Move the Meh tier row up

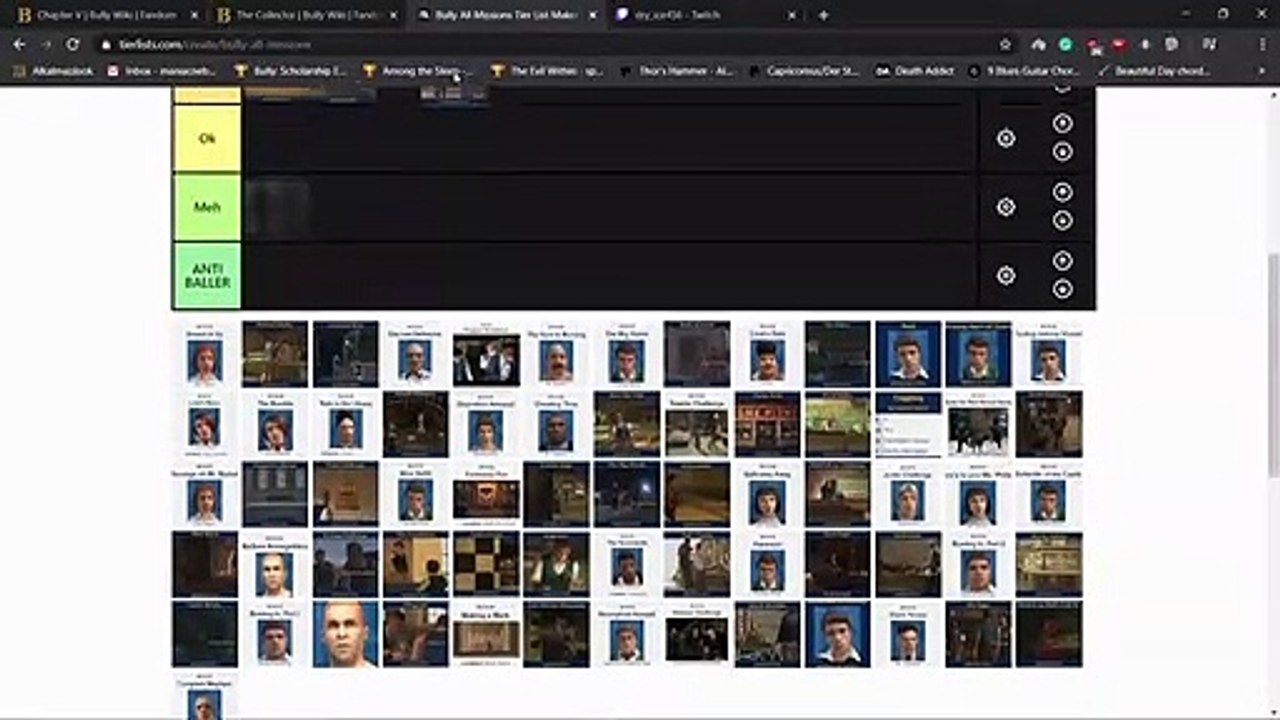(1062, 191)
